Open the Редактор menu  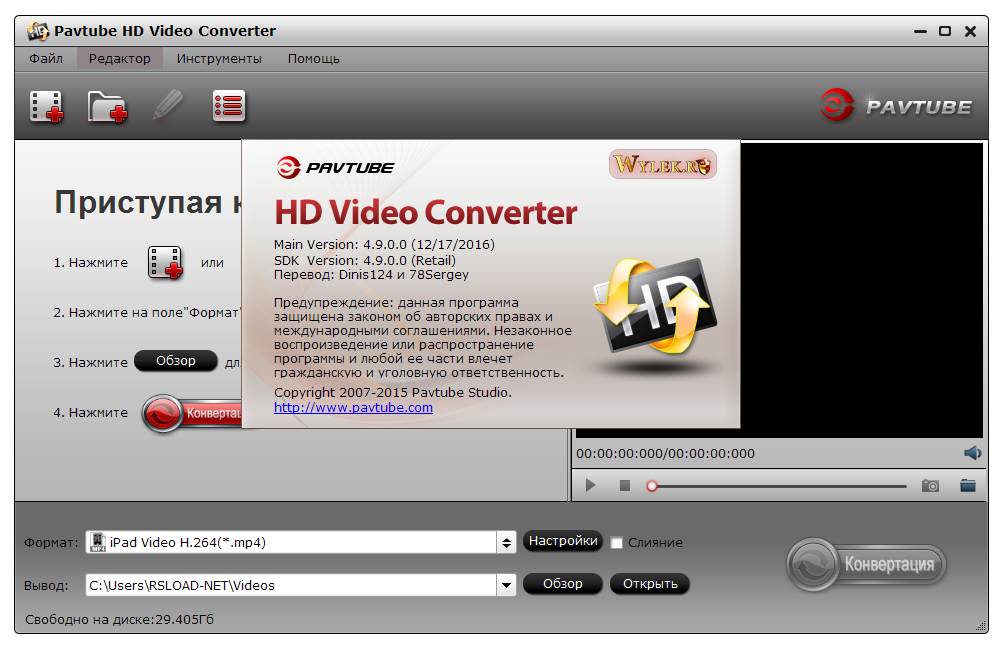point(120,59)
